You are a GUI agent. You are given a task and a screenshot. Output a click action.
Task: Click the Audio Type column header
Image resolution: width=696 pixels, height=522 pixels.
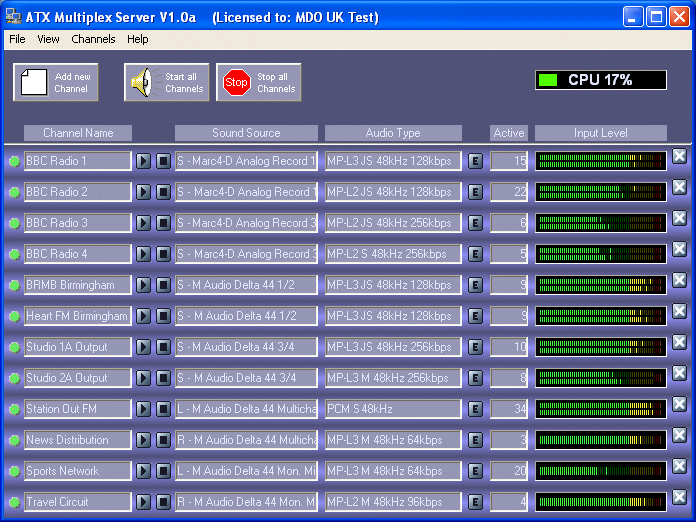393,133
